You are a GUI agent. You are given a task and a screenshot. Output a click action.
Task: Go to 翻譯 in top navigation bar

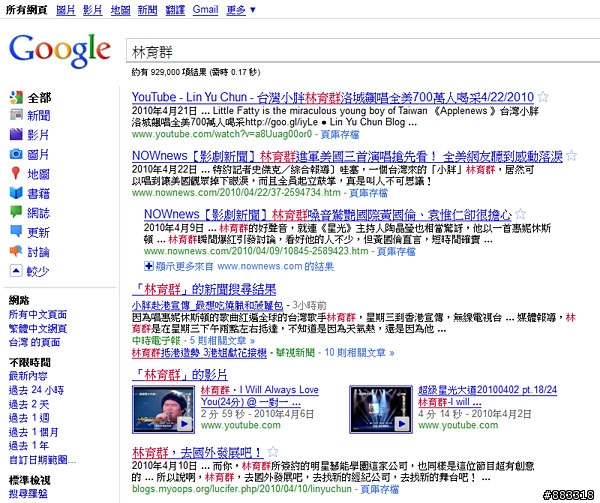pos(175,10)
